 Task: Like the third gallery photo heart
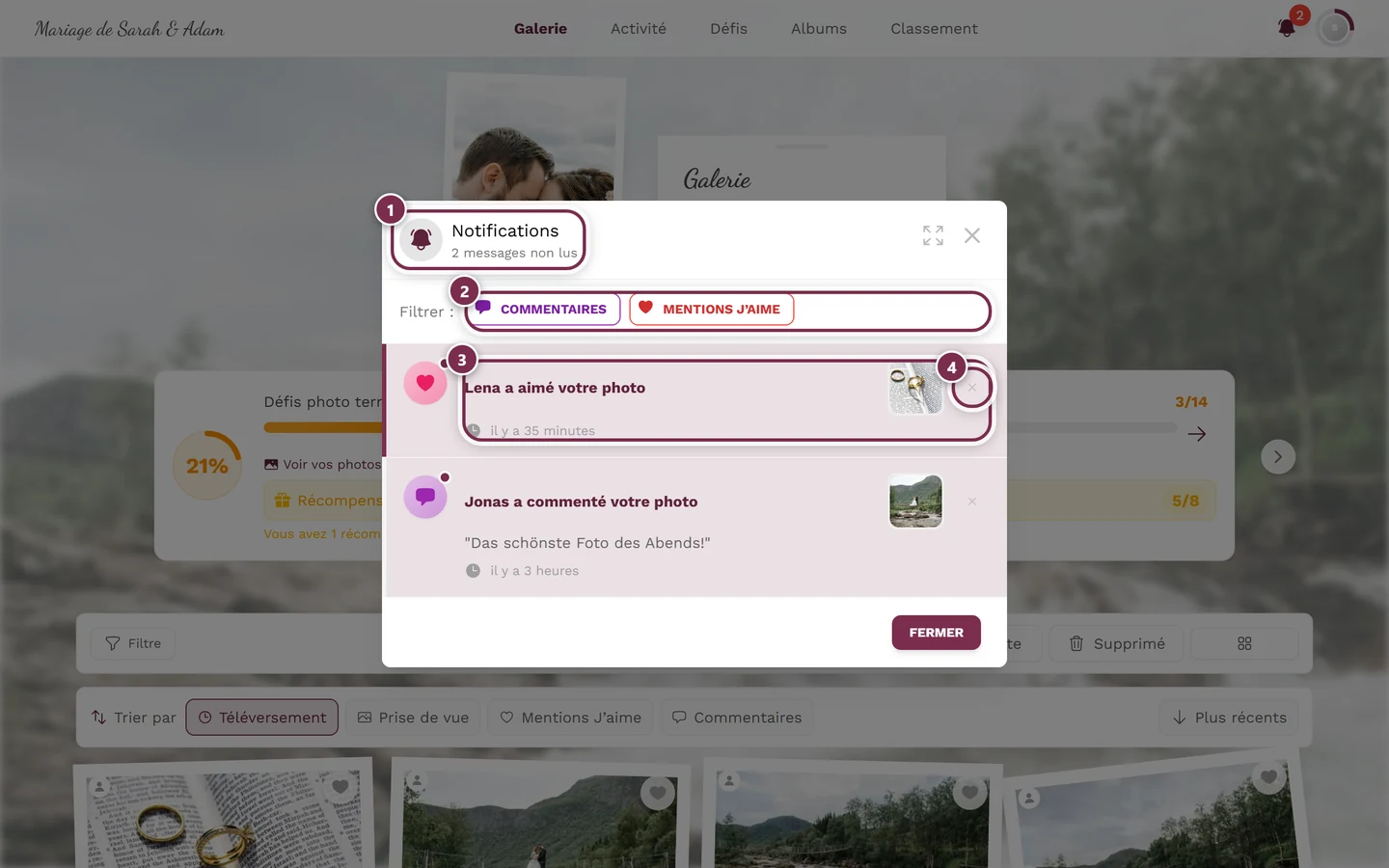click(970, 792)
